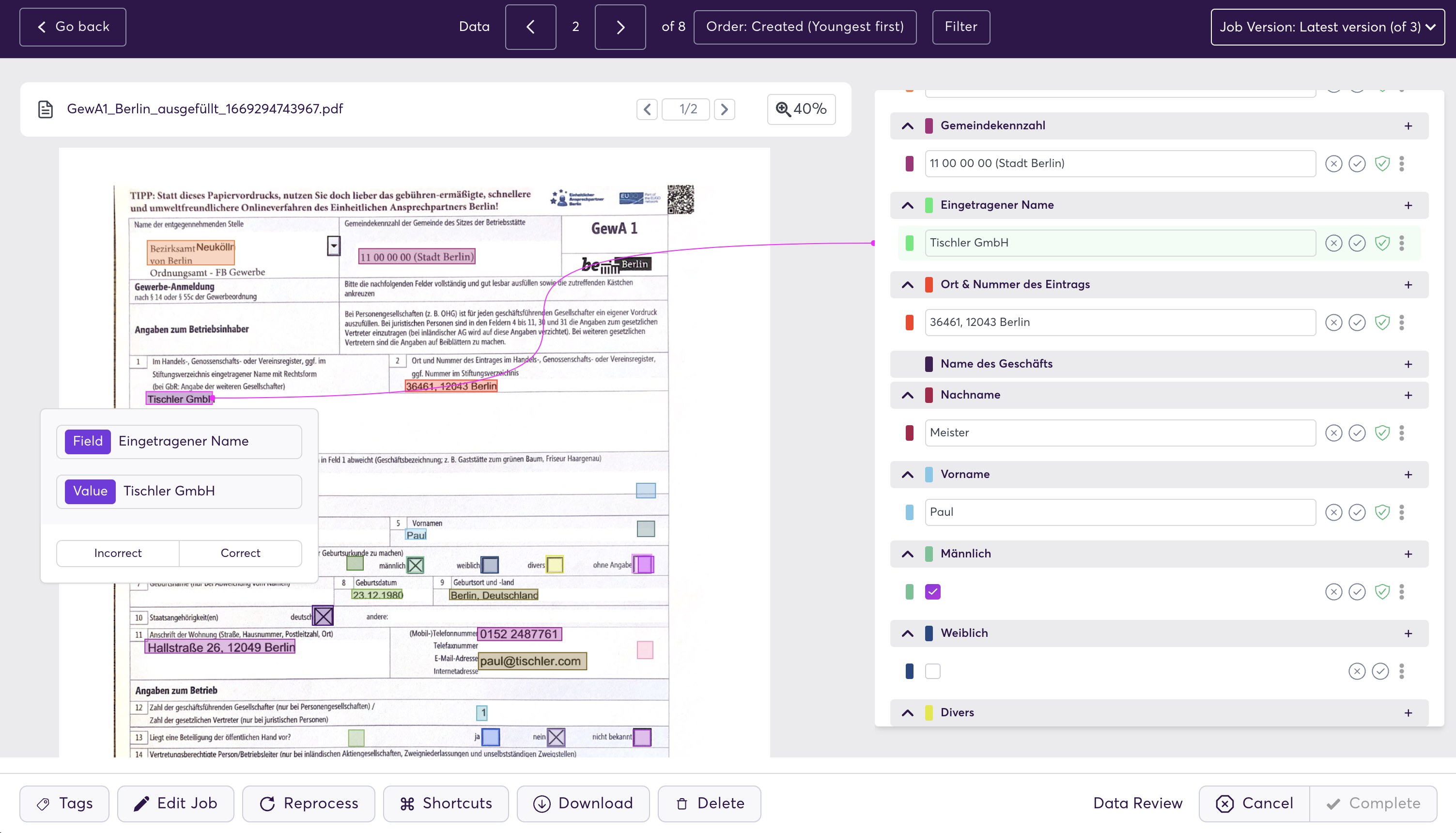Mark the Eingetragener Name popup value as Correct
The image size is (1456, 833).
pyautogui.click(x=240, y=553)
